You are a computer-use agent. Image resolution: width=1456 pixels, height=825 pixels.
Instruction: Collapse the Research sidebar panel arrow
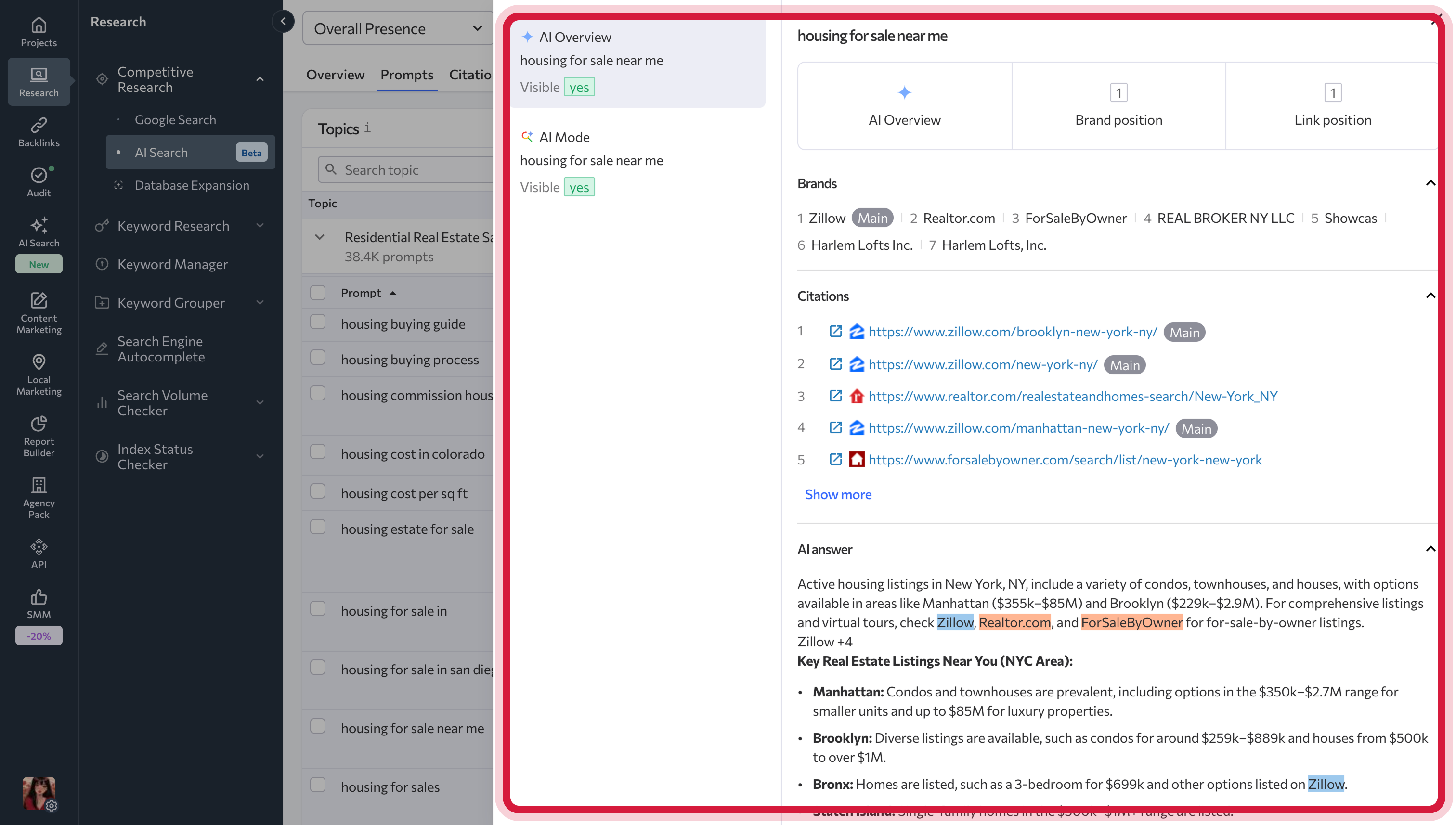tap(283, 22)
